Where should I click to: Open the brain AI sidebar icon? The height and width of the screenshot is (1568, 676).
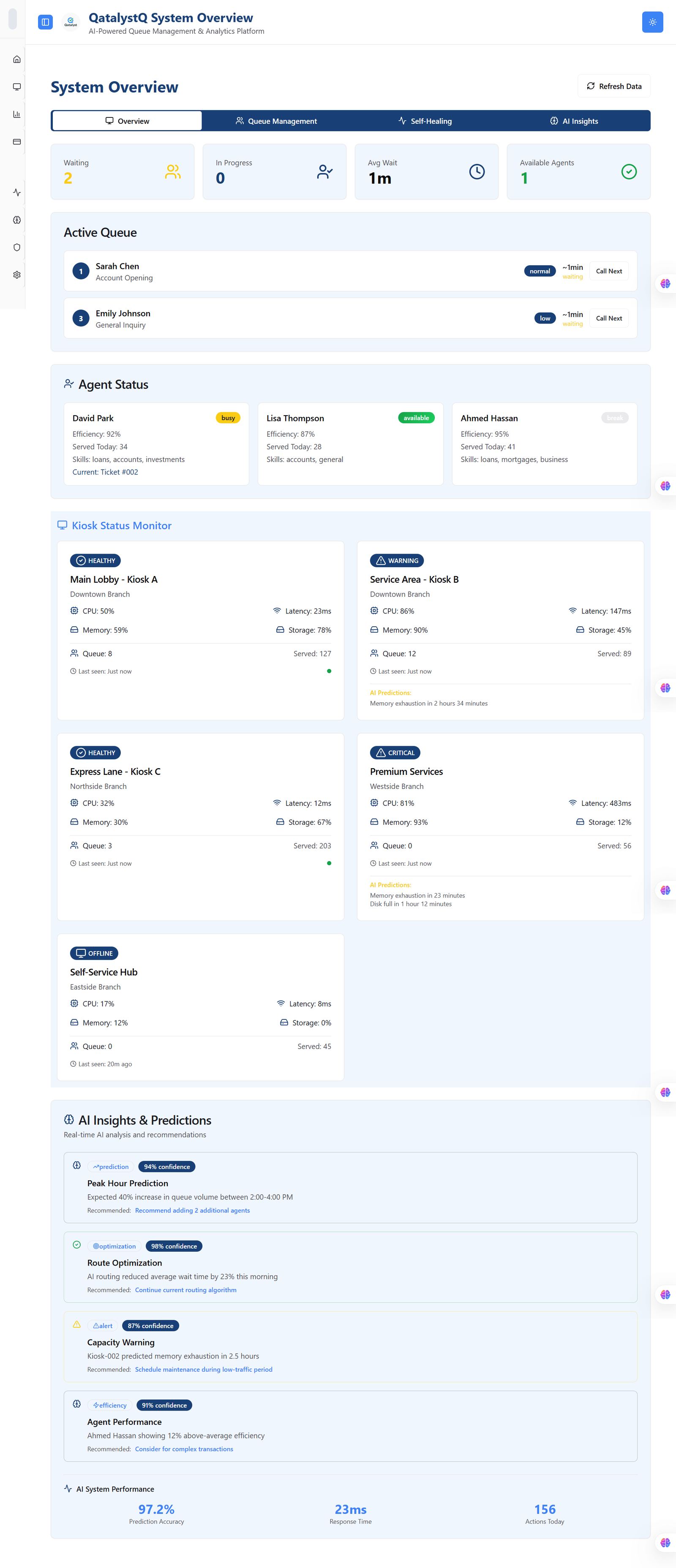tap(17, 220)
